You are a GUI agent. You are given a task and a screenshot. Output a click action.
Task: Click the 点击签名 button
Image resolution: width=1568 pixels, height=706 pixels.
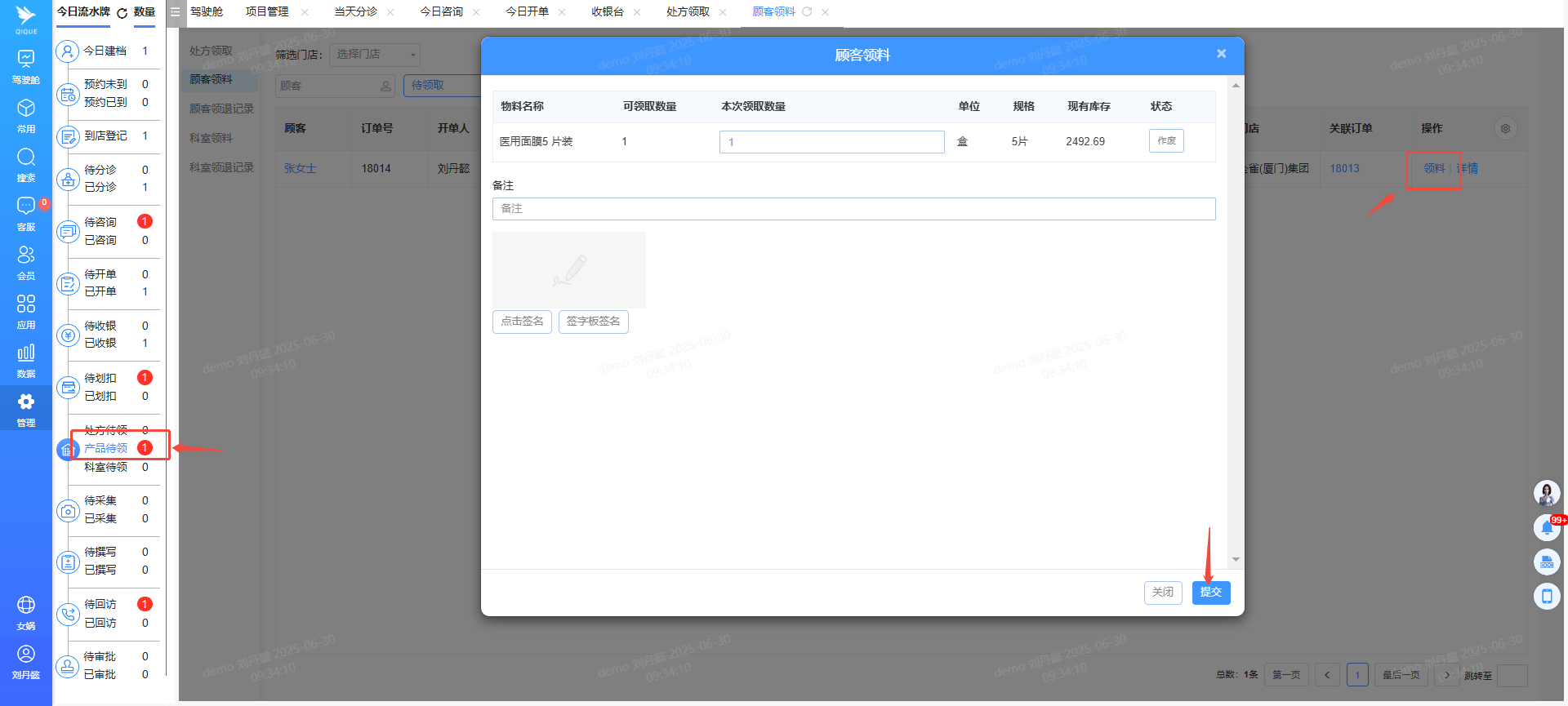tap(522, 322)
